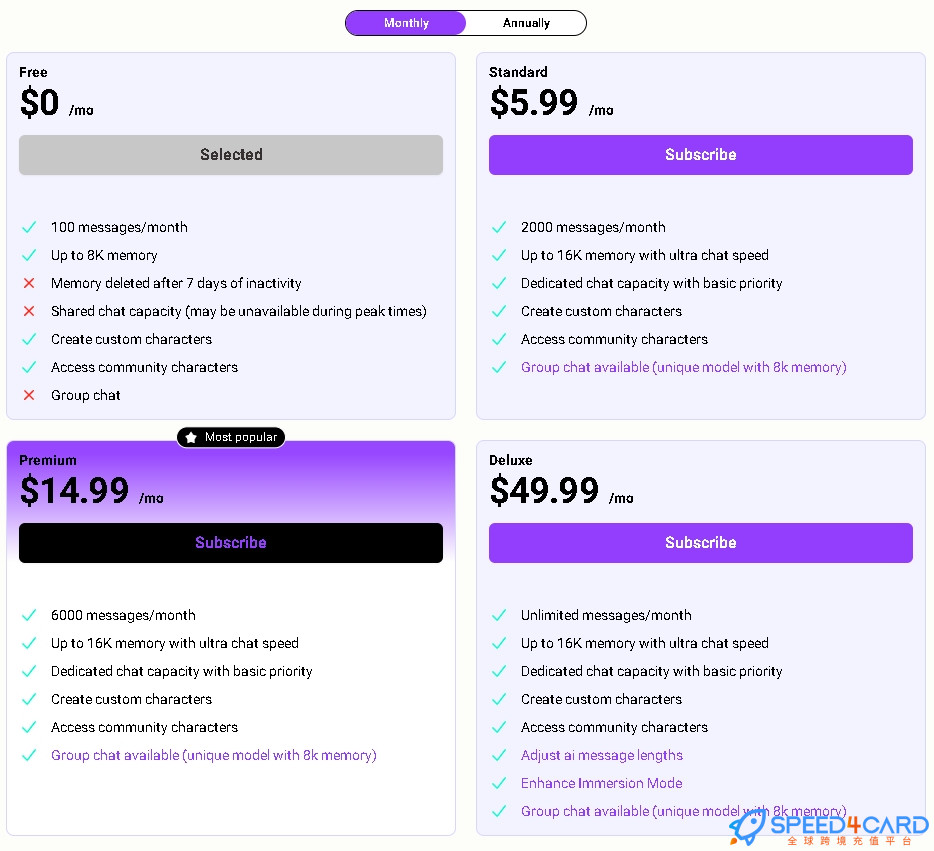The height and width of the screenshot is (851, 934).
Task: Click checkmark next to 6000 messages/month
Action: (29, 615)
